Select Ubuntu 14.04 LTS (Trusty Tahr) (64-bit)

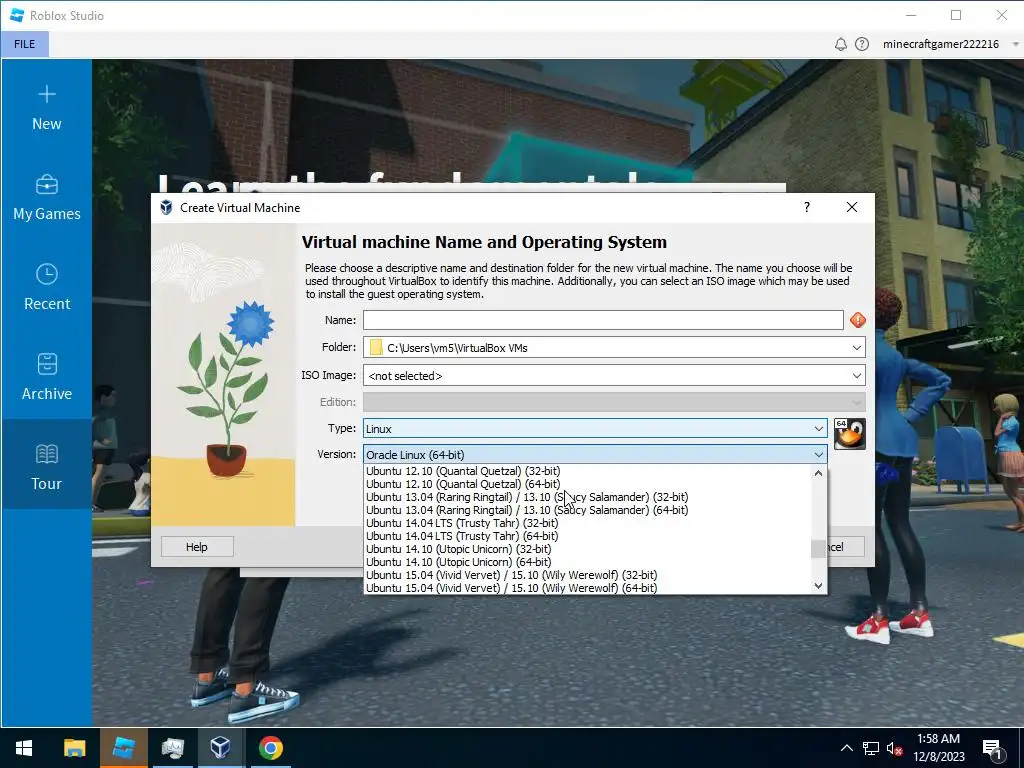[462, 536]
